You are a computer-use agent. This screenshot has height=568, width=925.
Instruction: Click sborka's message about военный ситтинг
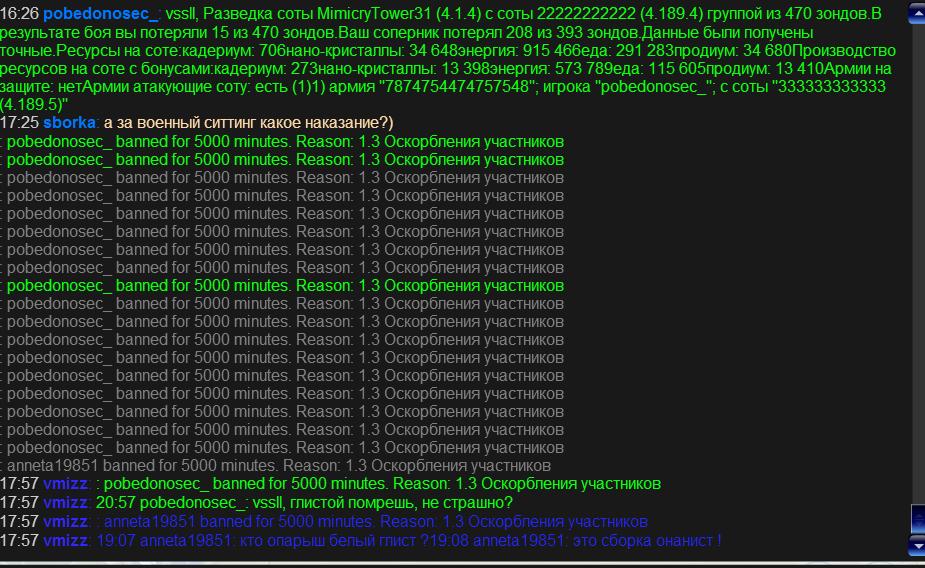click(248, 122)
